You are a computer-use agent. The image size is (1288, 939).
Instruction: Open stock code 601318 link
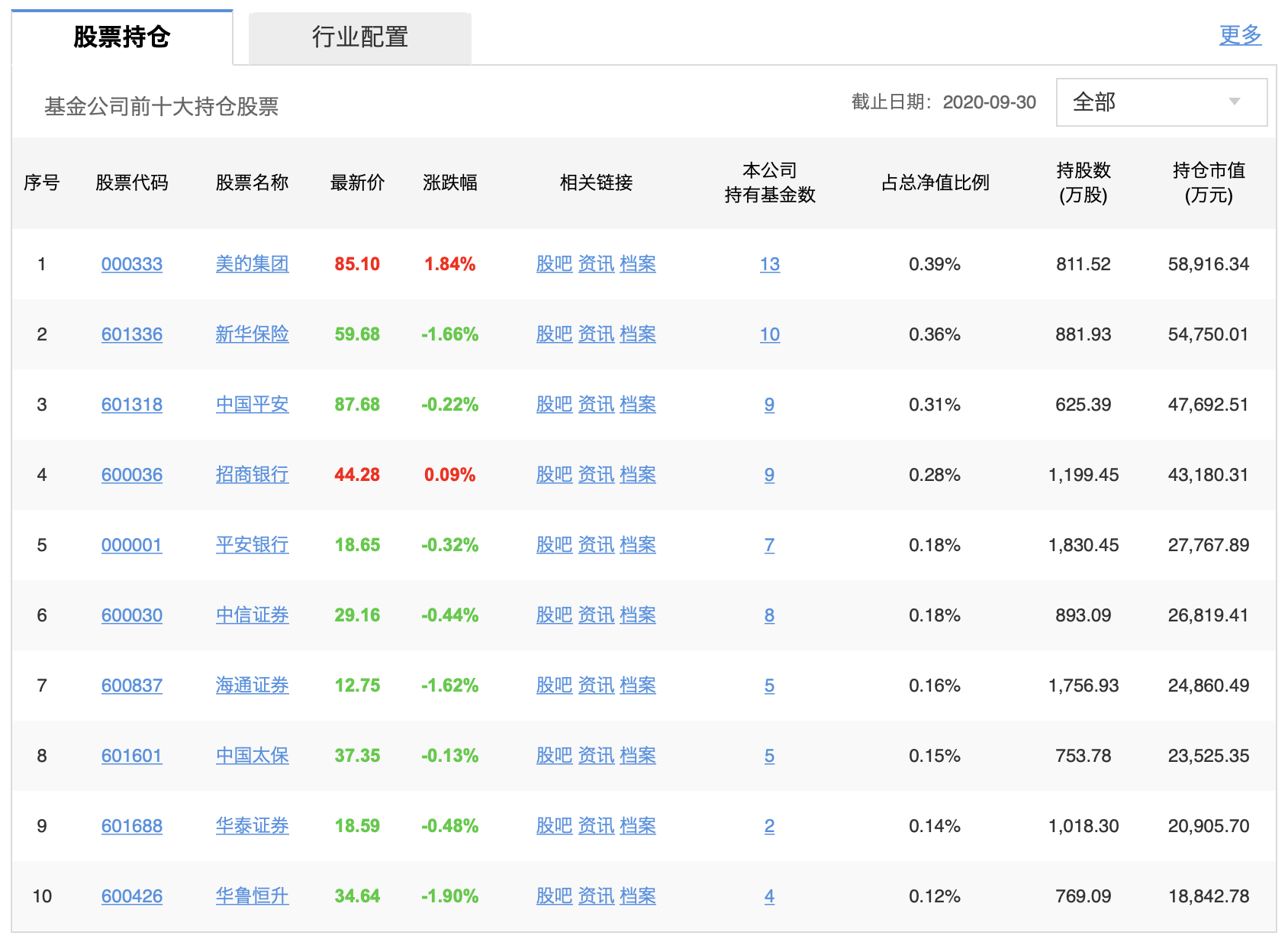pos(132,405)
